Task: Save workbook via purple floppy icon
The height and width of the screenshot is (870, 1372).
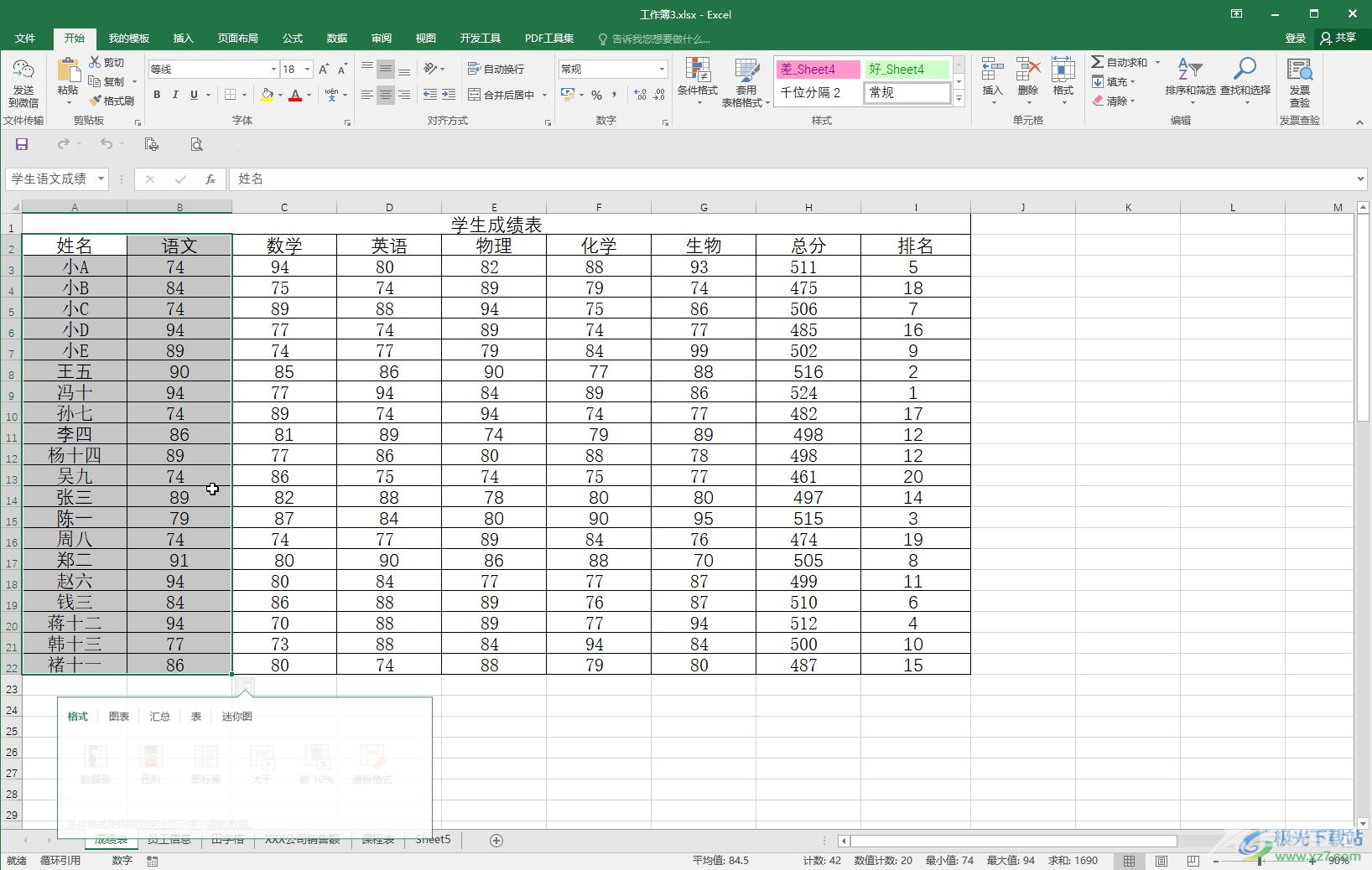Action: tap(22, 144)
